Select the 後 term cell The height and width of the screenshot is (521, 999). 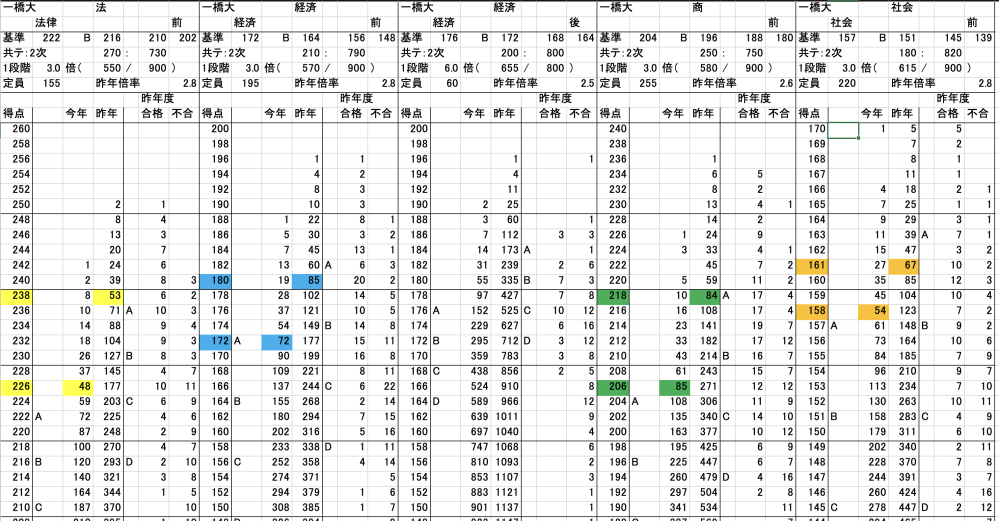[575, 22]
